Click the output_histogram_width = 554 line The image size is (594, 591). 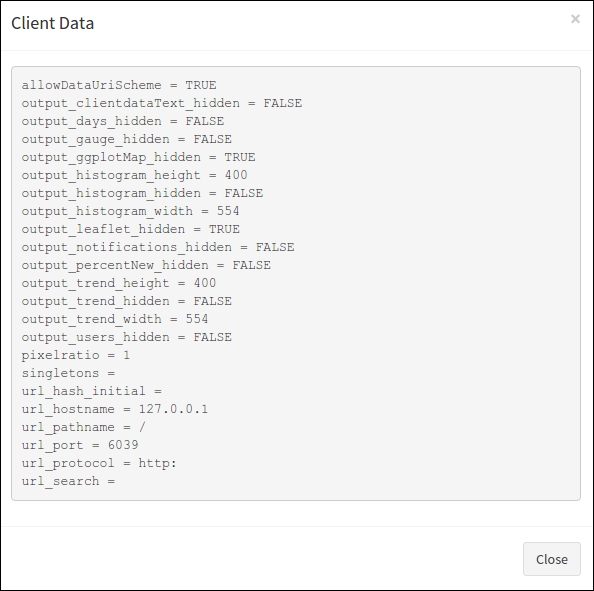(130, 211)
